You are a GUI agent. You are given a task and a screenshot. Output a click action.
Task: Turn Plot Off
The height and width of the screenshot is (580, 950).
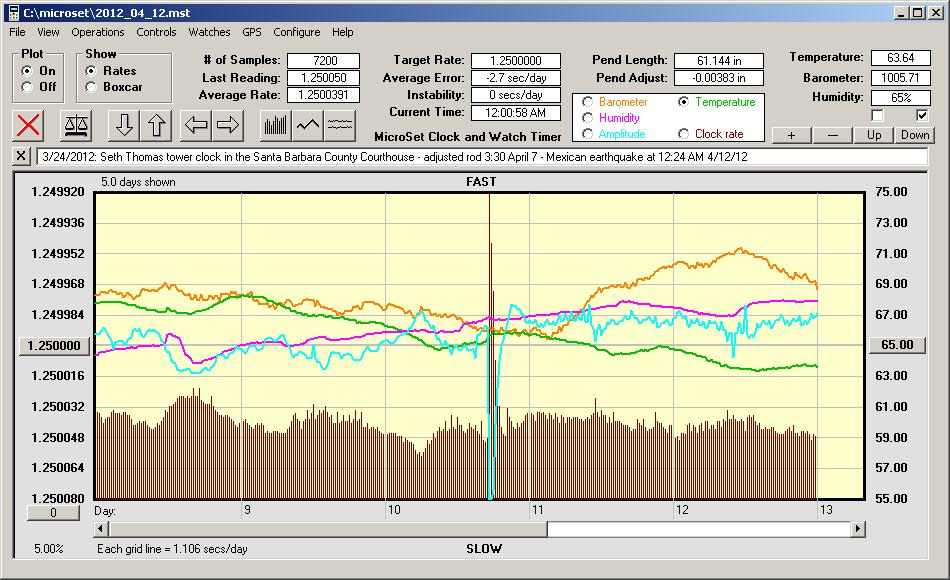(27, 87)
